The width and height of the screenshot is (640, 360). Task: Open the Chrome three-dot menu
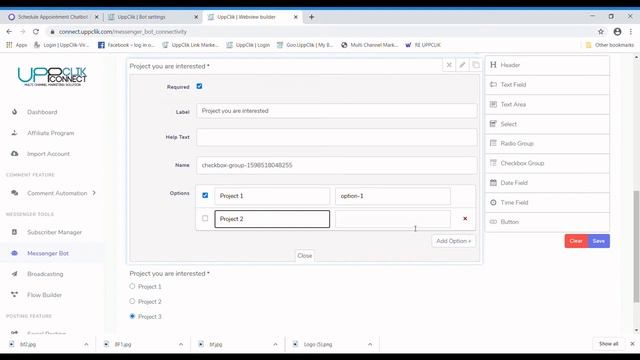[x=631, y=31]
